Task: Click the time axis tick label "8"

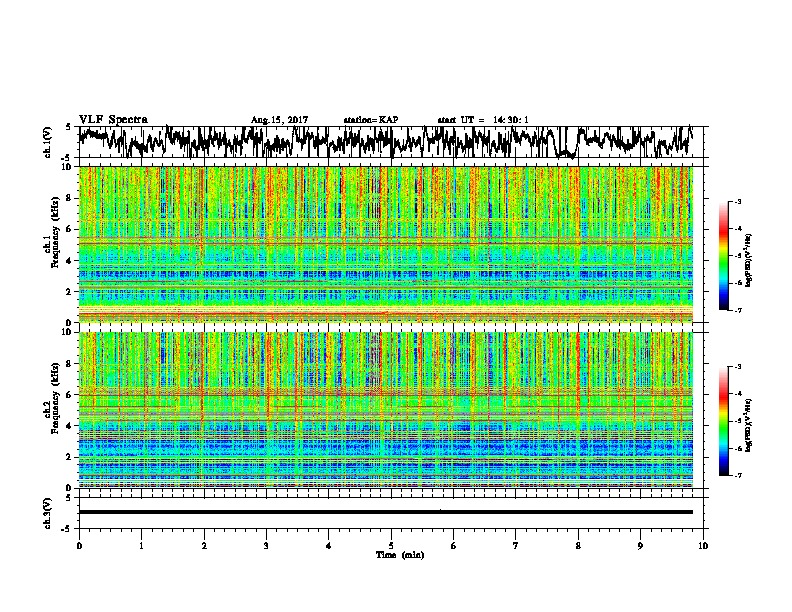Action: [578, 546]
